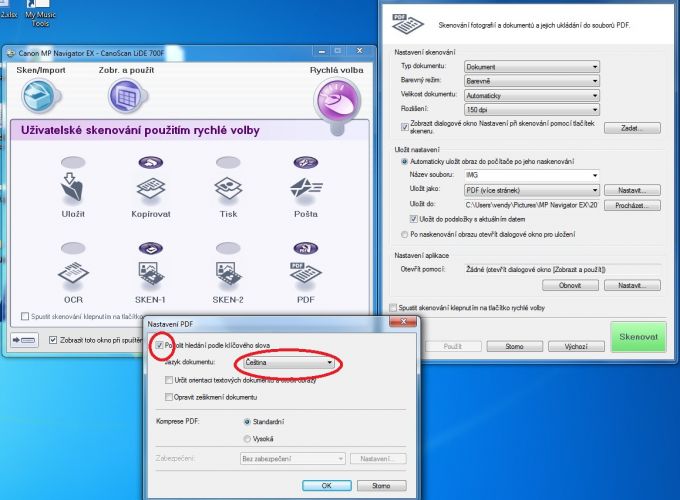Click the Pošta mail icon
Image resolution: width=680 pixels, height=500 pixels.
[306, 188]
